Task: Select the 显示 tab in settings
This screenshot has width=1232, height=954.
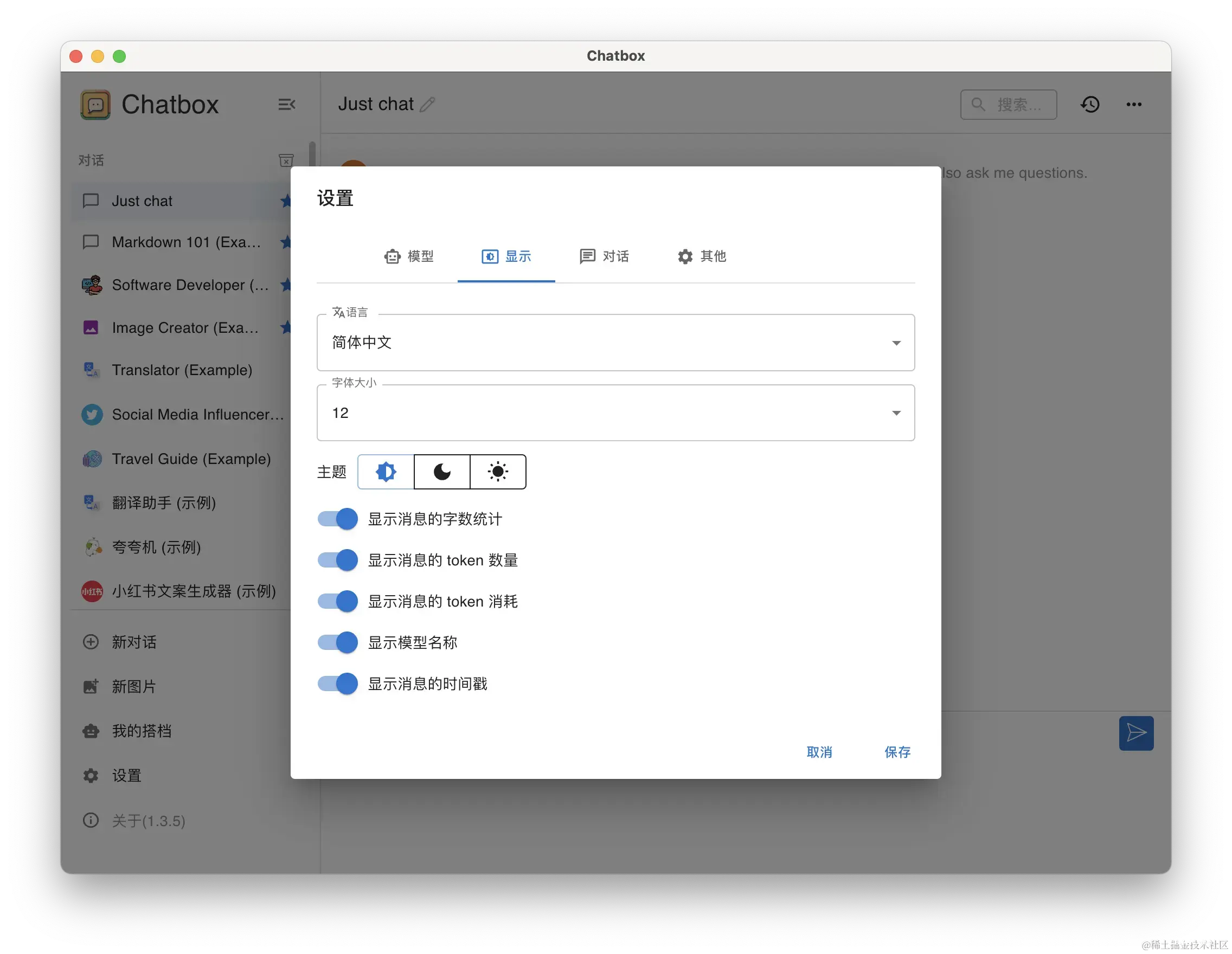Action: [506, 256]
